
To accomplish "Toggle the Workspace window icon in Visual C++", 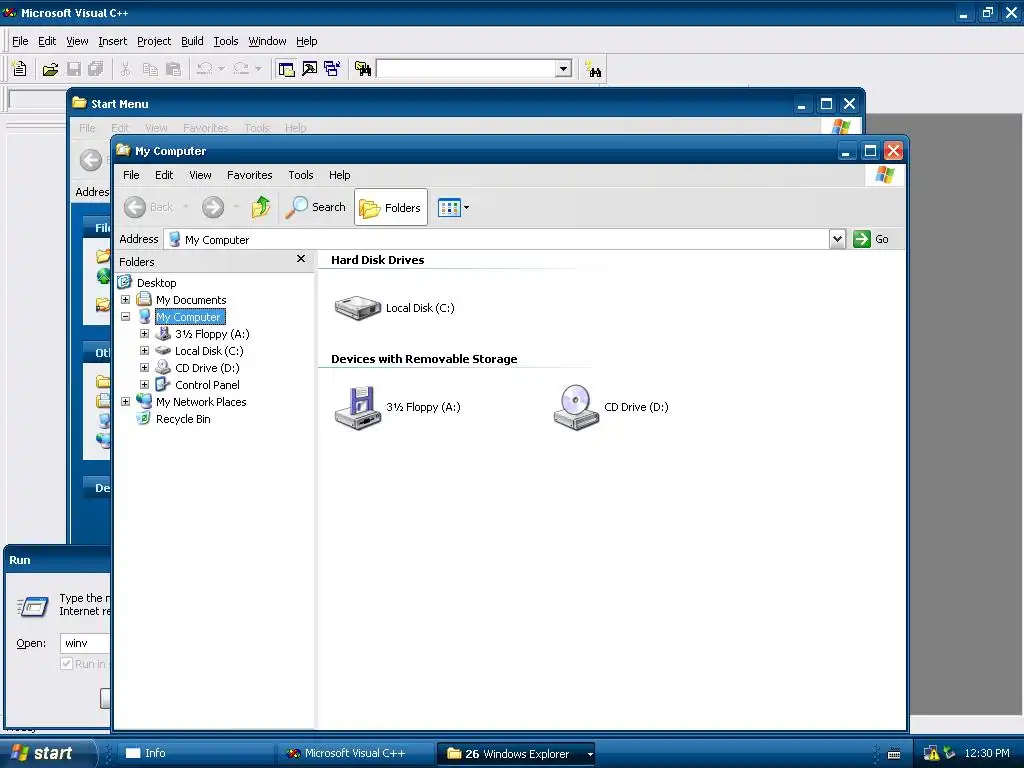I will coord(286,69).
